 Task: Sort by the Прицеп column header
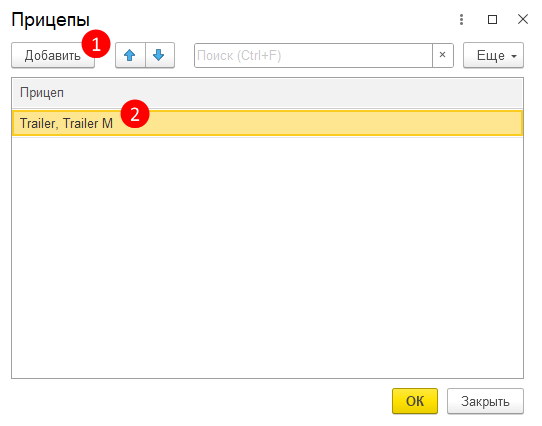(267, 93)
